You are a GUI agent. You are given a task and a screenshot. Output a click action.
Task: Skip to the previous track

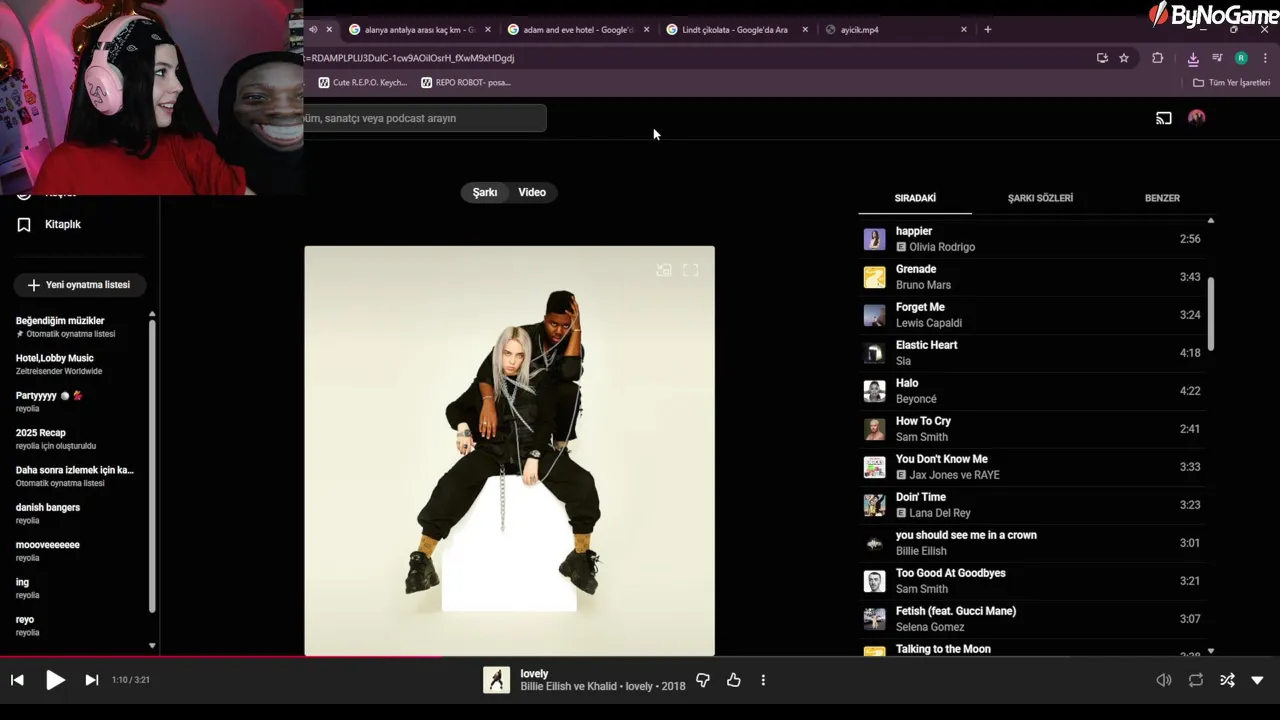pos(17,680)
